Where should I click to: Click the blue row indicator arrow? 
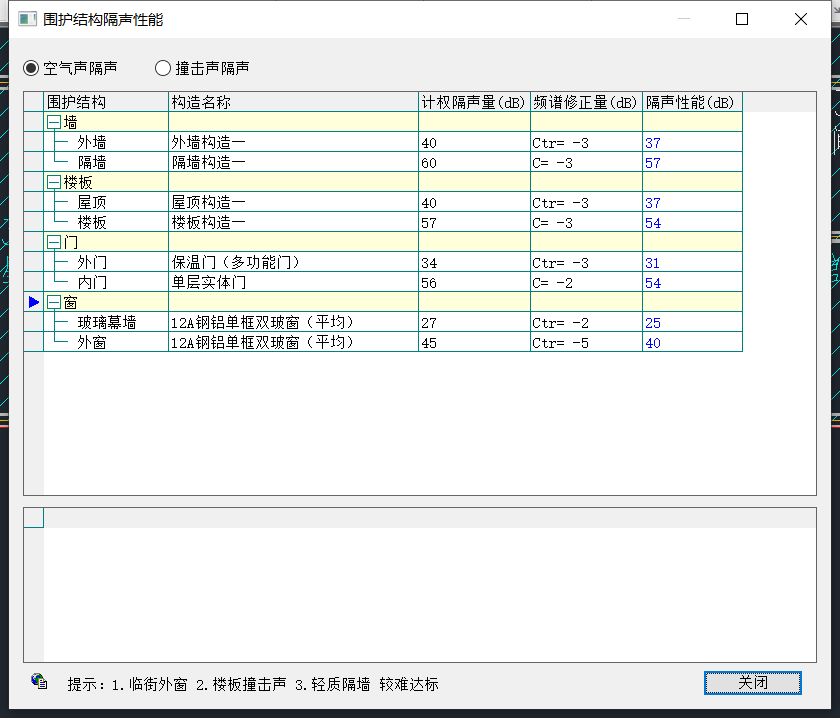(x=34, y=302)
